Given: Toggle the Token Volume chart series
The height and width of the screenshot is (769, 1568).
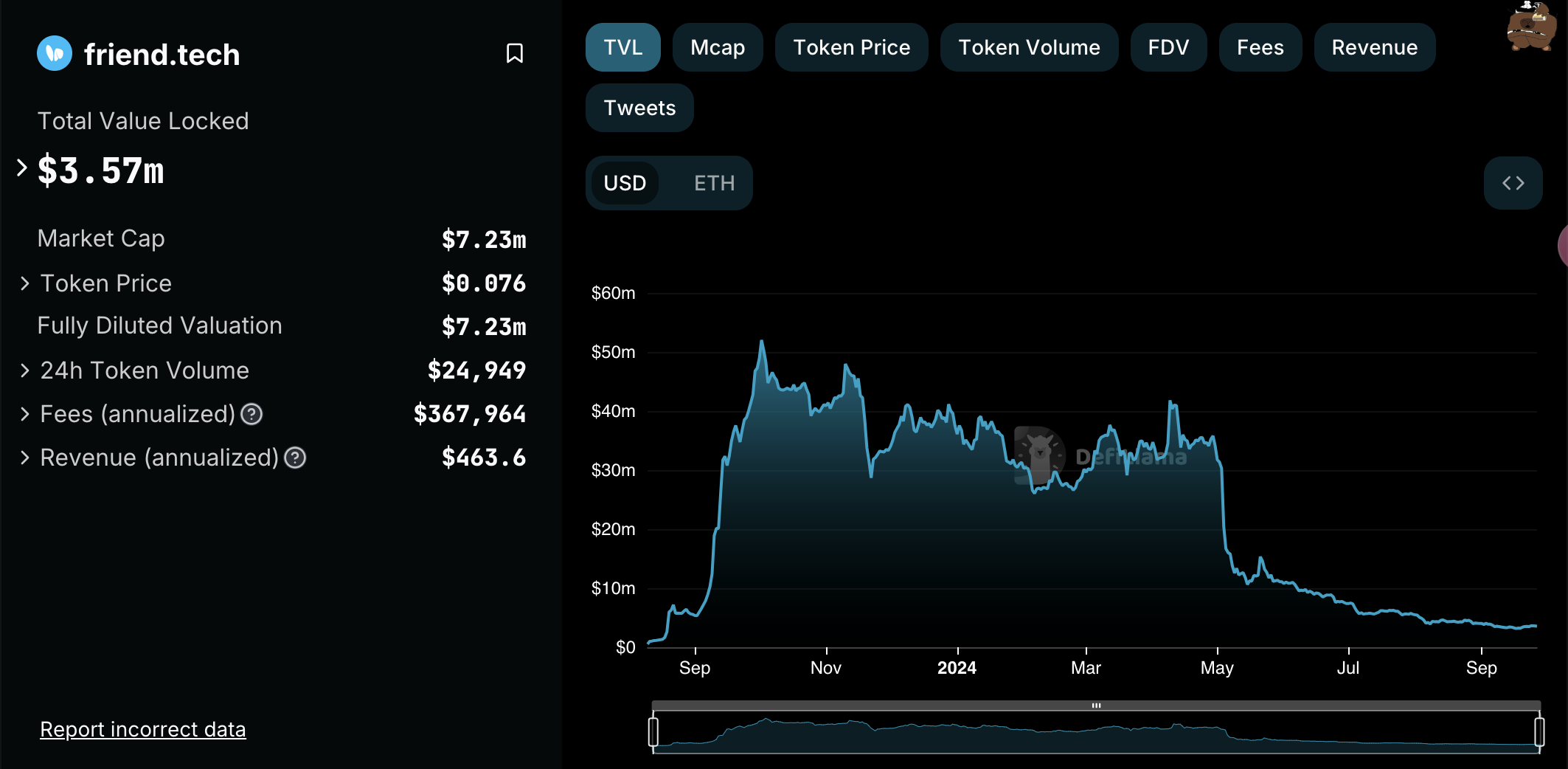Looking at the screenshot, I should [1029, 47].
